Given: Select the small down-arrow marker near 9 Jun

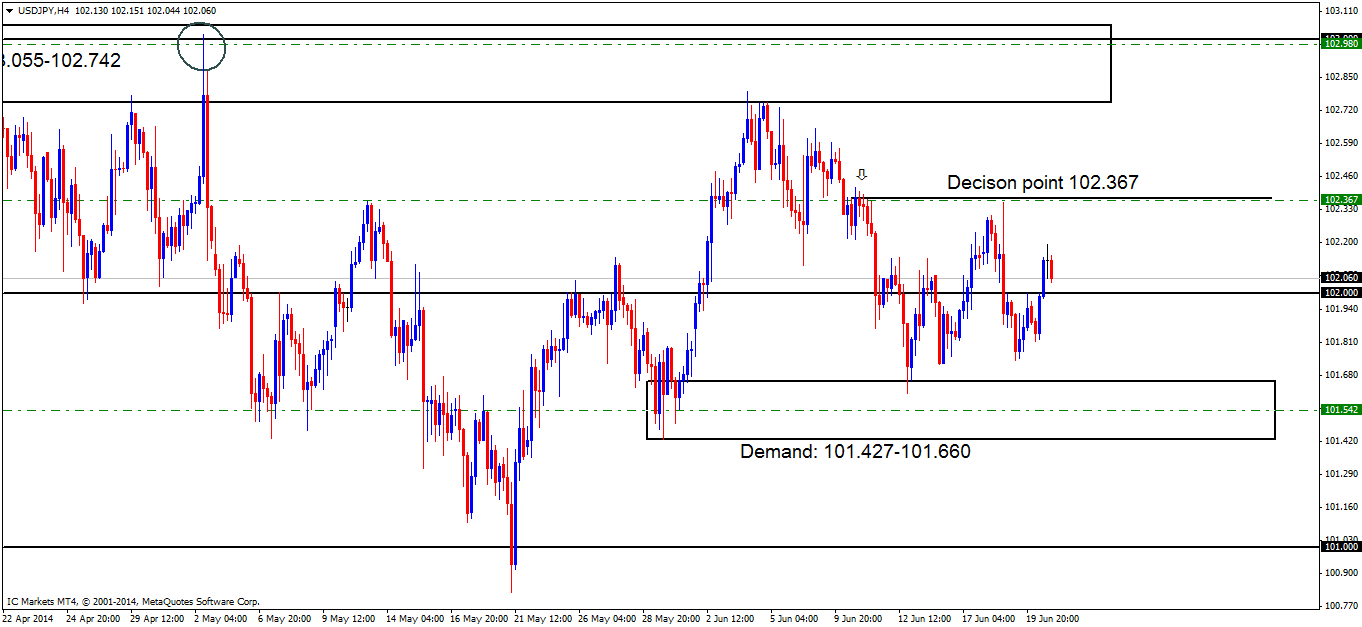Looking at the screenshot, I should (x=861, y=174).
